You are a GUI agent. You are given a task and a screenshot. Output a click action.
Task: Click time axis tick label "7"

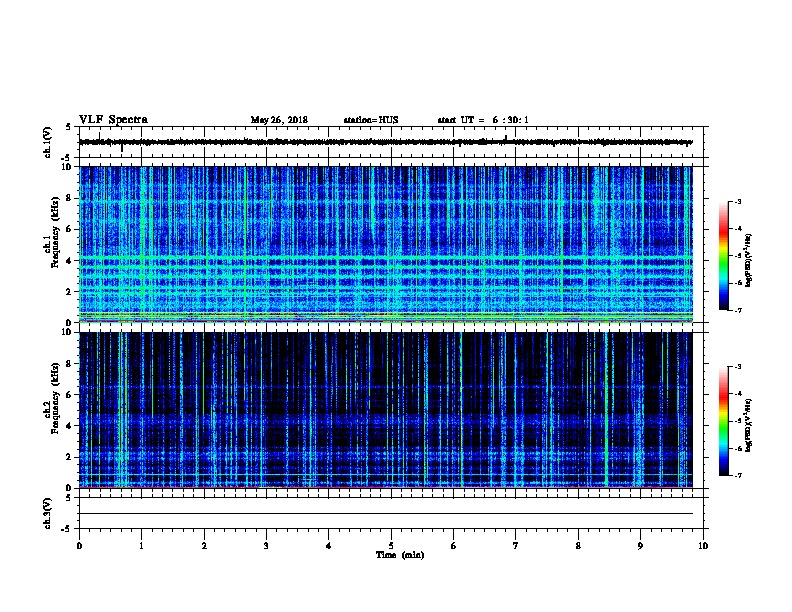516,546
